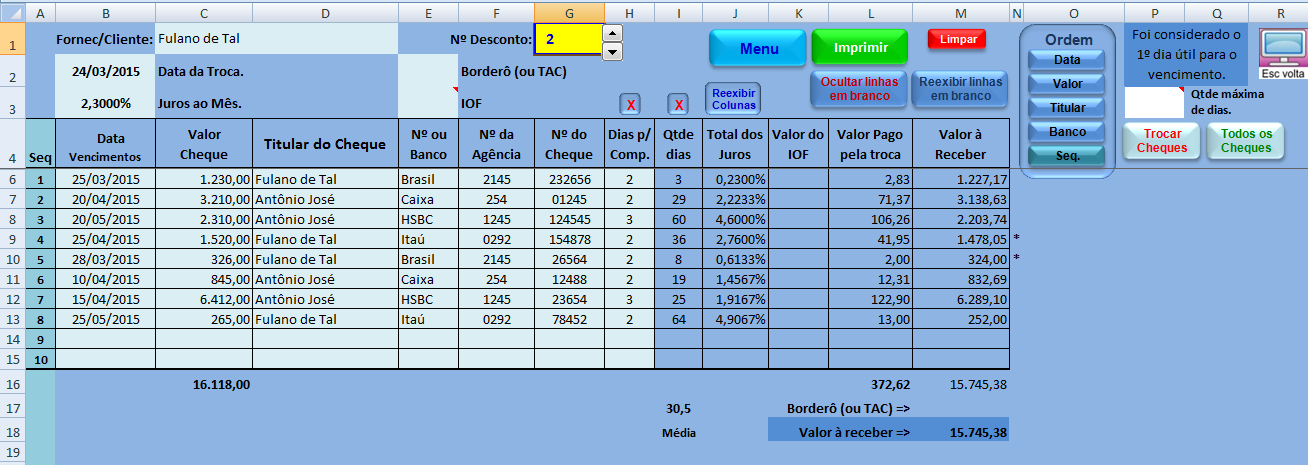Select the yellow Nº Desconto cell
Viewport: 1308px width, 465px height.
pos(568,39)
